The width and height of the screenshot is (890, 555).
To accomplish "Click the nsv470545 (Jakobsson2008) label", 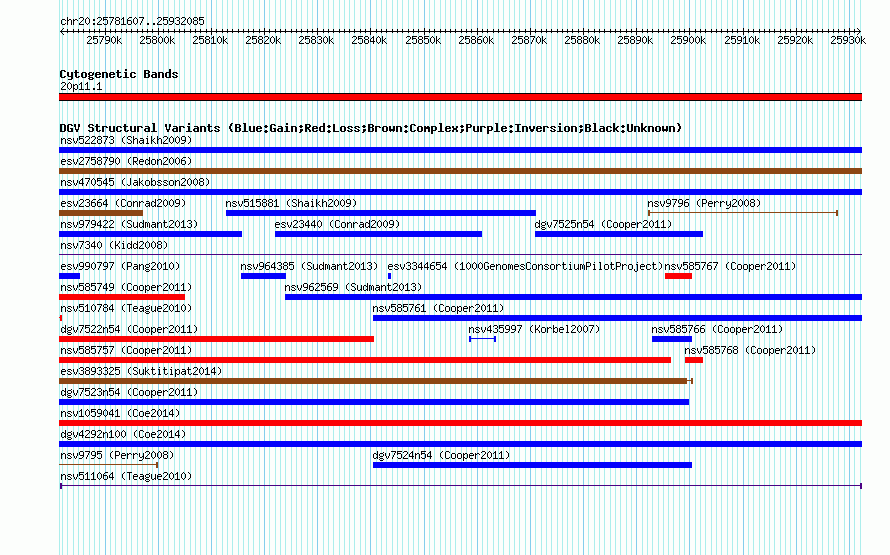I will click(135, 182).
